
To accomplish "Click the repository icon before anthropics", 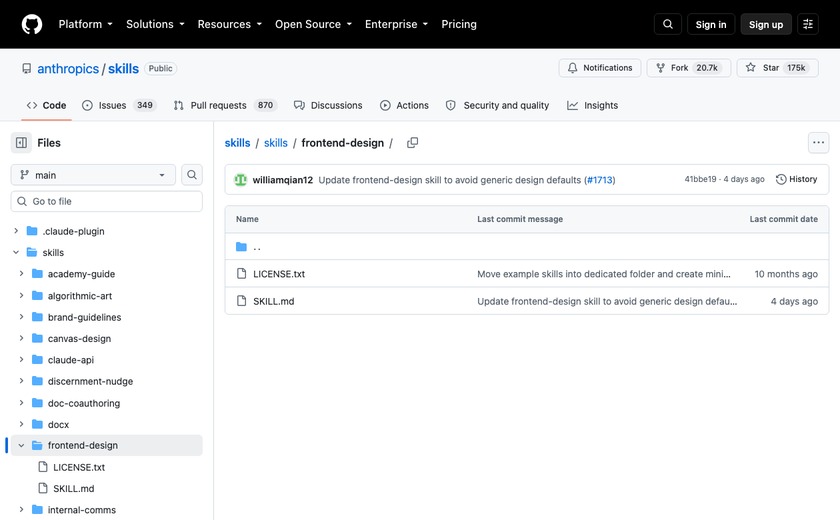I will (x=26, y=69).
